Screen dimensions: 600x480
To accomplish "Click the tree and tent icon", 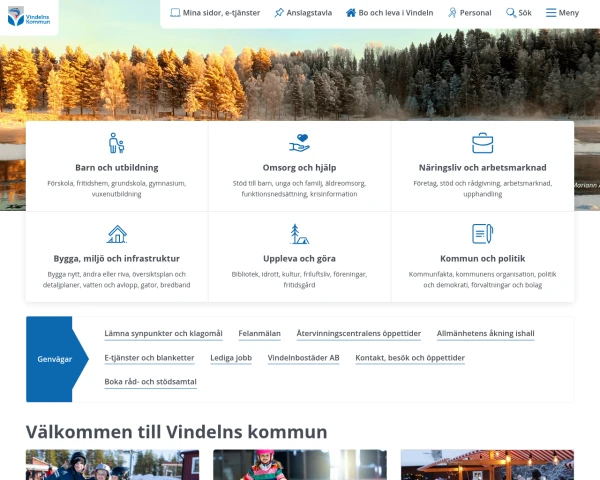I will click(299, 234).
